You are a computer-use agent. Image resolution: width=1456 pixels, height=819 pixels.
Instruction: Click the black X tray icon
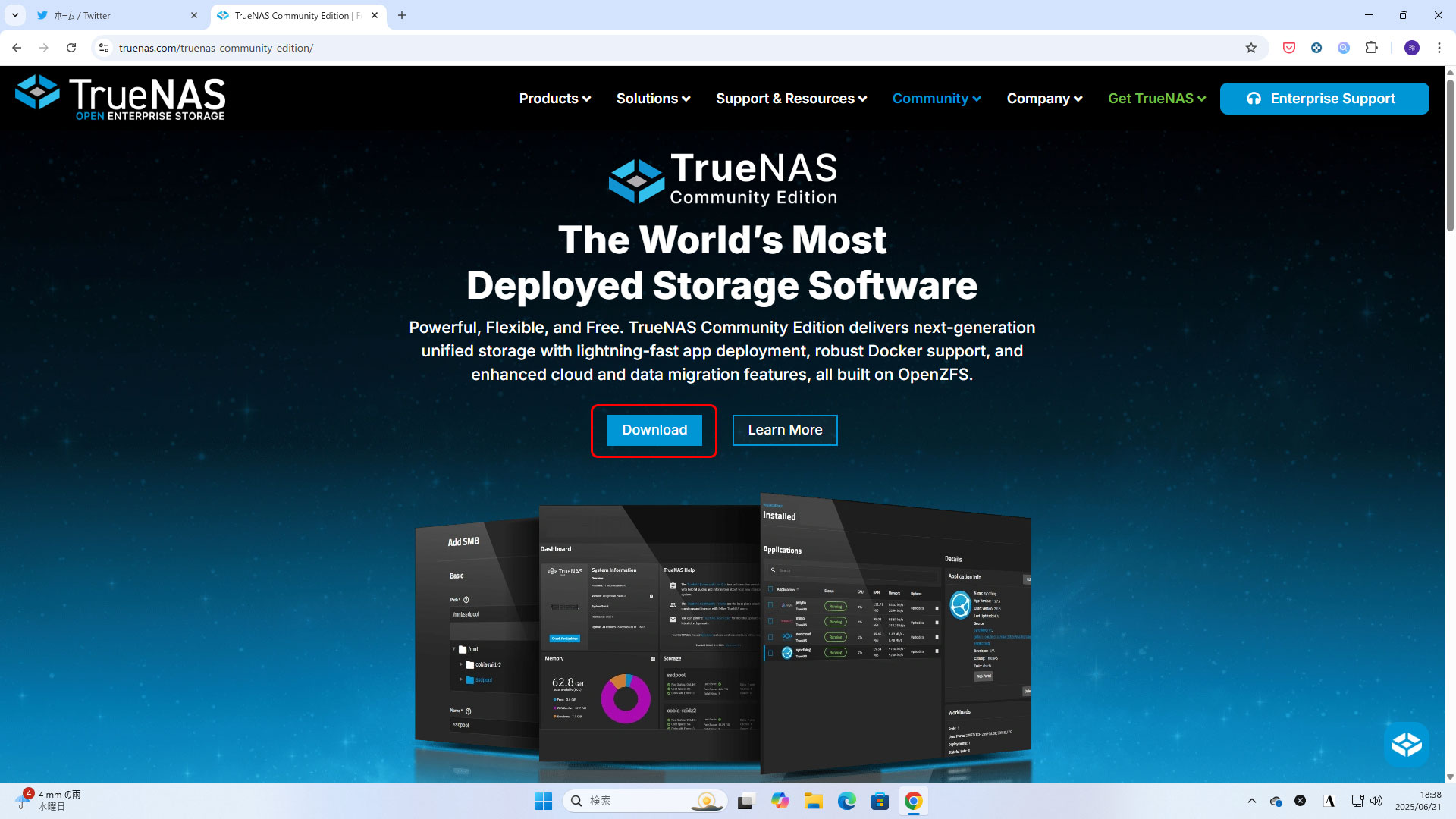click(1300, 801)
